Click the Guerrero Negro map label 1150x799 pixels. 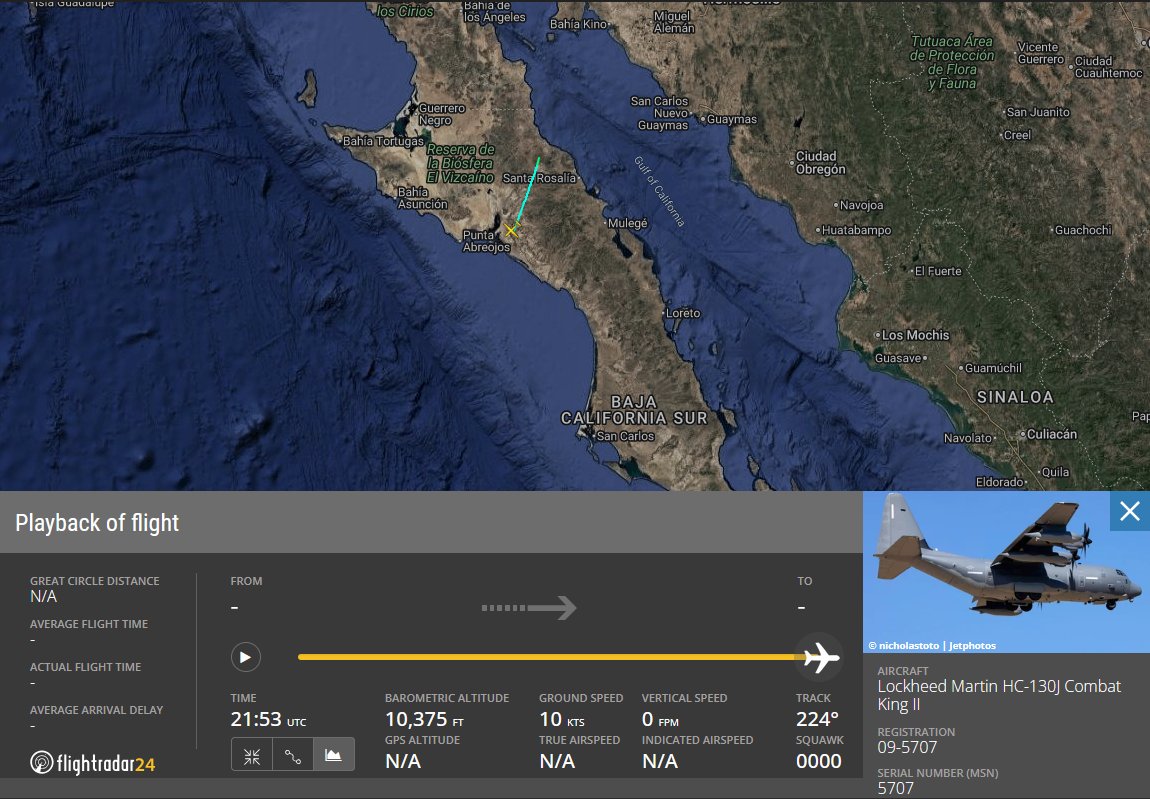(x=442, y=114)
